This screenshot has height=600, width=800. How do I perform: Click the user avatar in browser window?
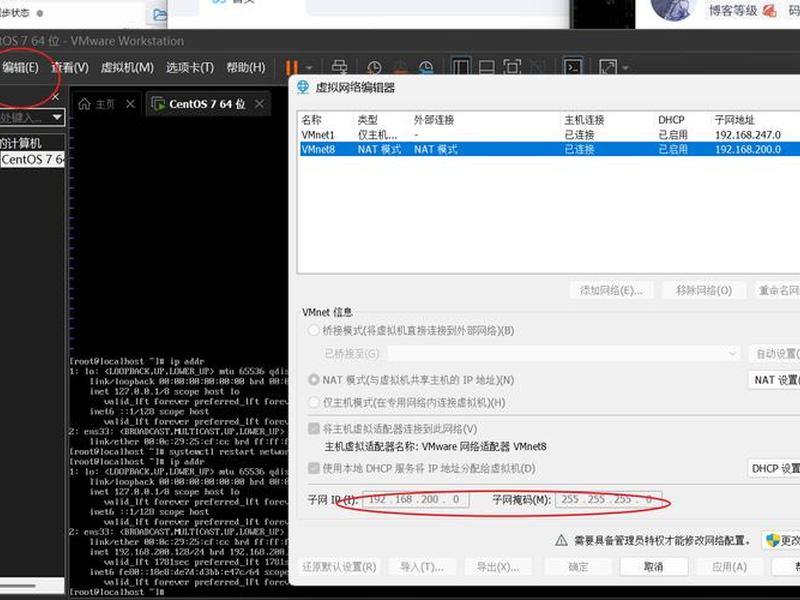673,8
